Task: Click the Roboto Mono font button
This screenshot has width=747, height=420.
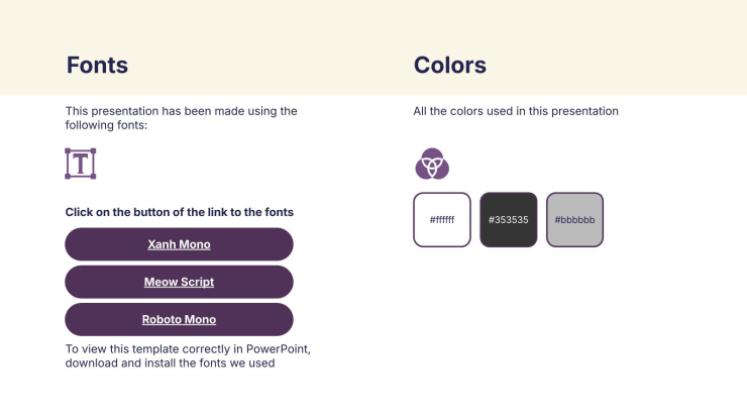Action: click(179, 320)
